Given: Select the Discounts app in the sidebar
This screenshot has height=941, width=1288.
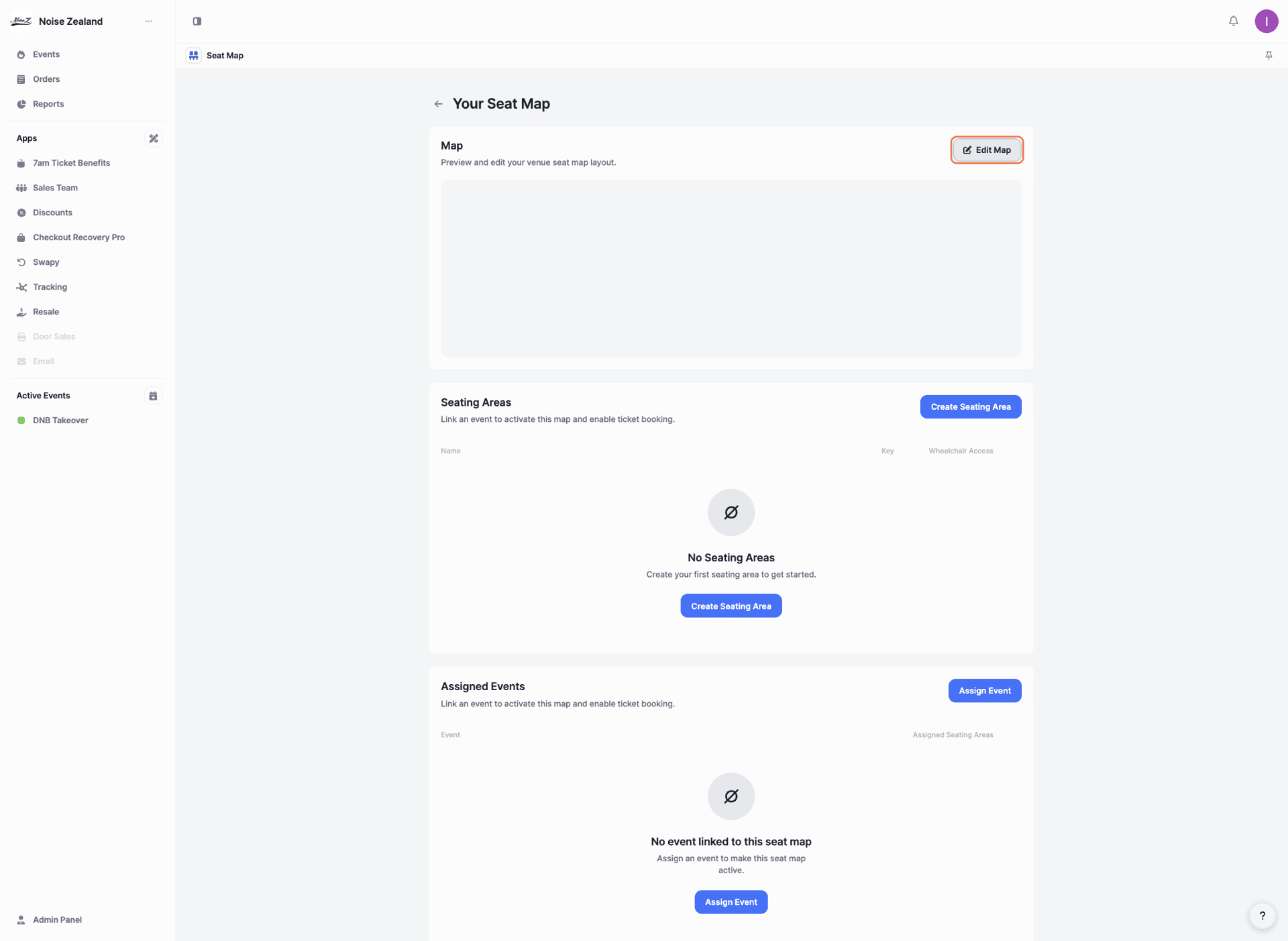Looking at the screenshot, I should click(52, 213).
